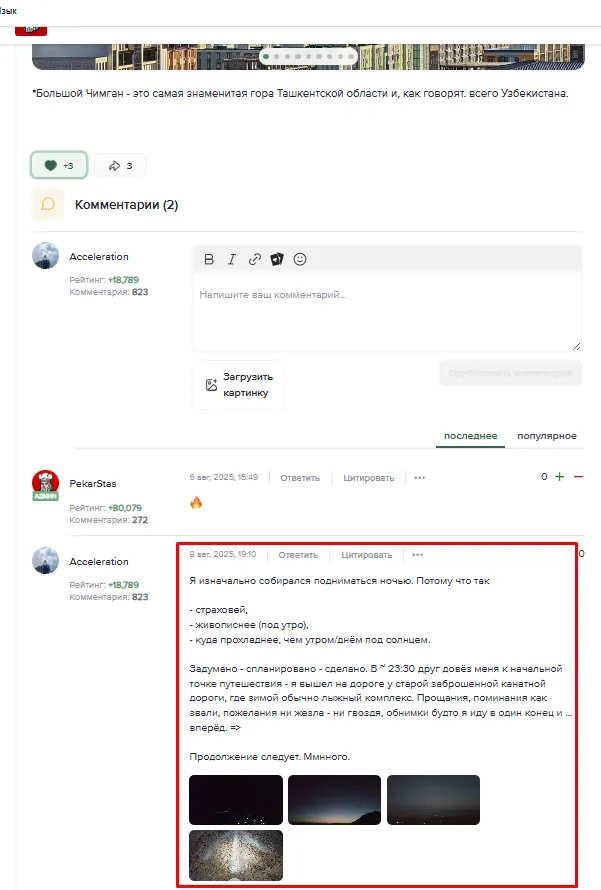Focus the Напишите ваш комментарий text field
This screenshot has width=601, height=890.
[x=386, y=312]
